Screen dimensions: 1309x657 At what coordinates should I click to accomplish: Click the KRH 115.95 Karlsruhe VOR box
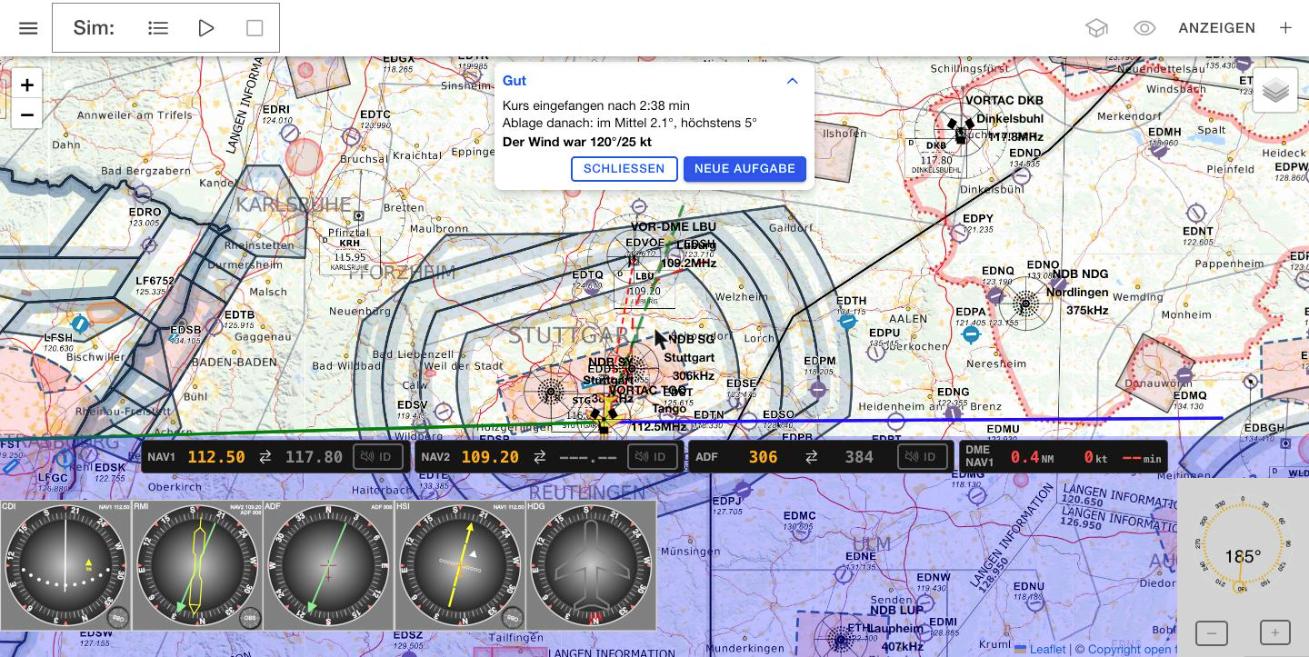pyautogui.click(x=350, y=254)
